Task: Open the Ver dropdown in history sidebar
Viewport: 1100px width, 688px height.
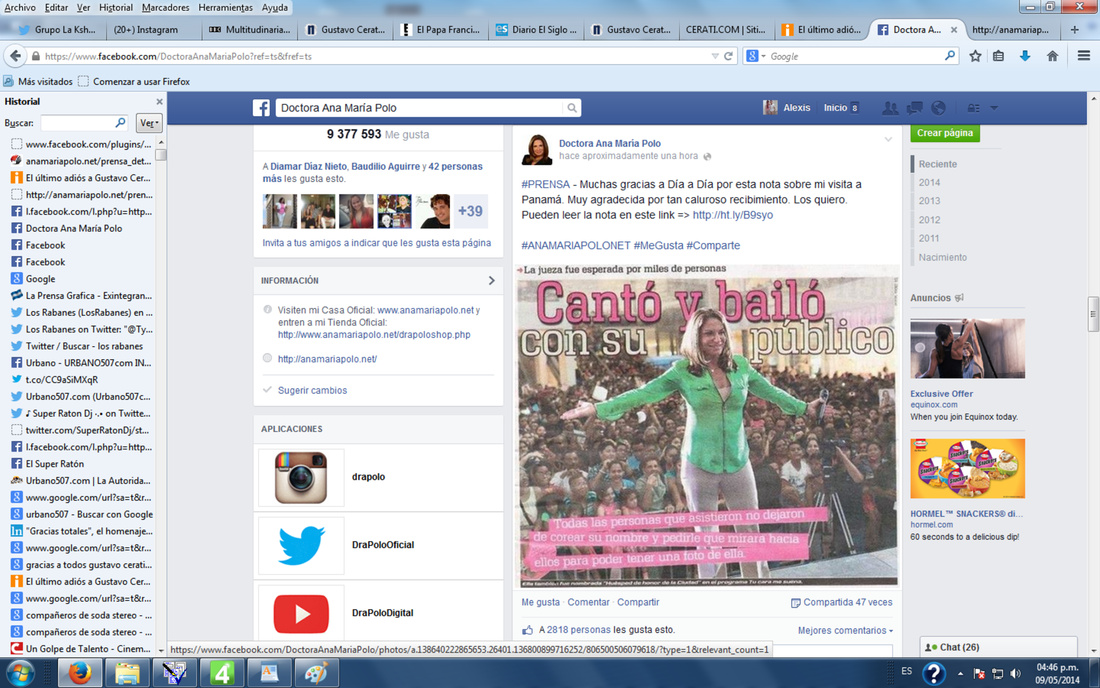Action: tap(149, 123)
